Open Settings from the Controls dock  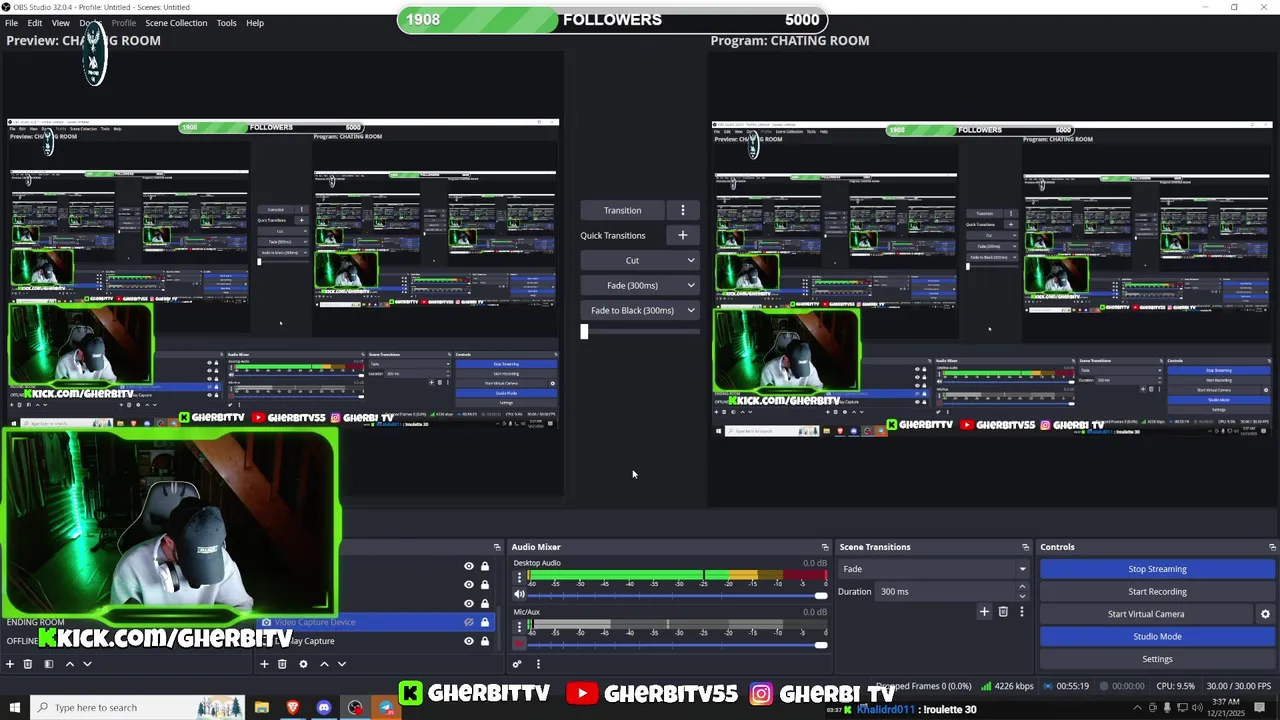1157,659
